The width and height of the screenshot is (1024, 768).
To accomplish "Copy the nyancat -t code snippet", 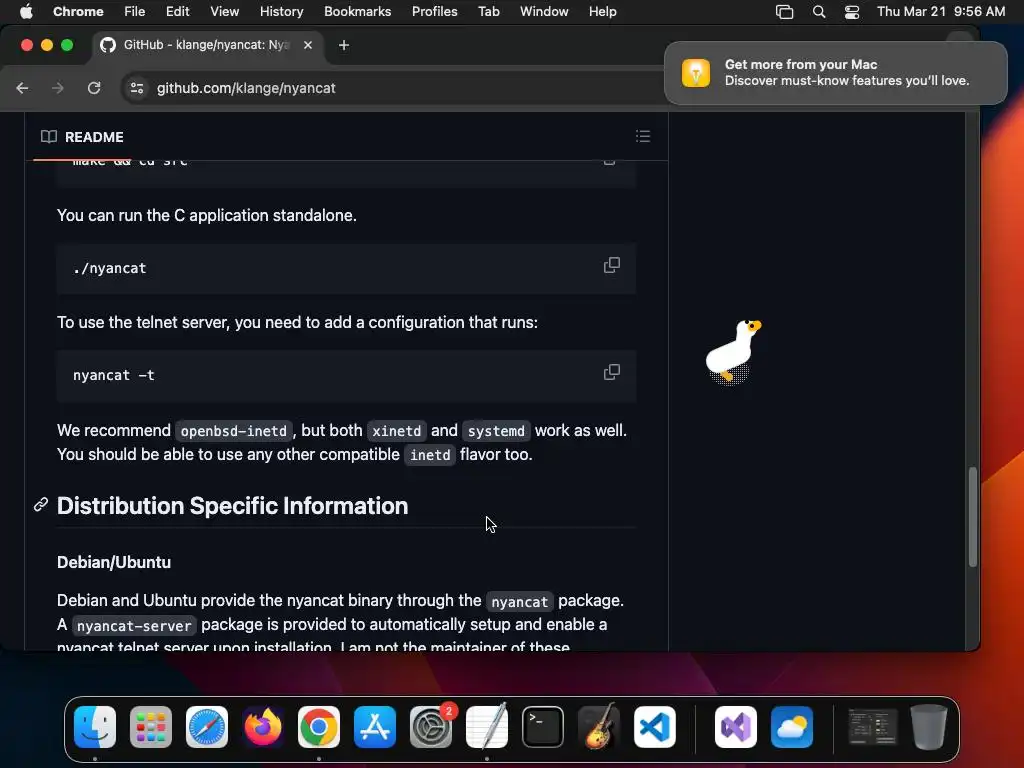I will [x=611, y=372].
